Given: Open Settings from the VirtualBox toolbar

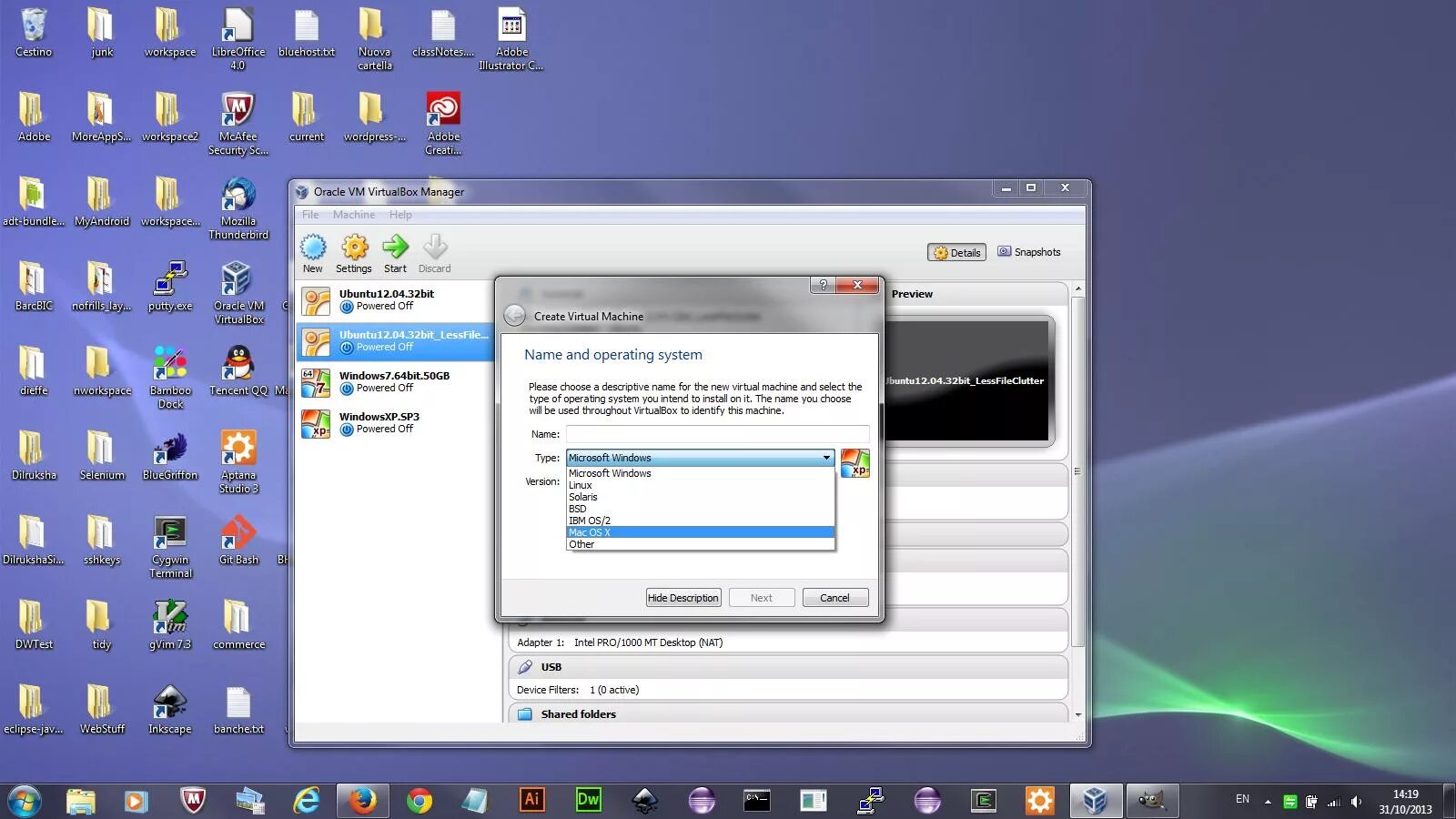Looking at the screenshot, I should 354,254.
